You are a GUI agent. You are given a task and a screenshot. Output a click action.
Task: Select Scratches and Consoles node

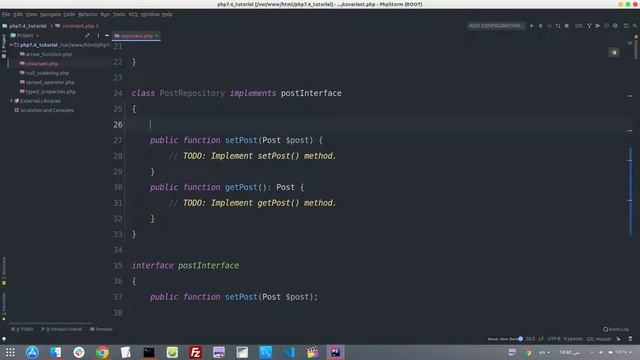tap(47, 110)
